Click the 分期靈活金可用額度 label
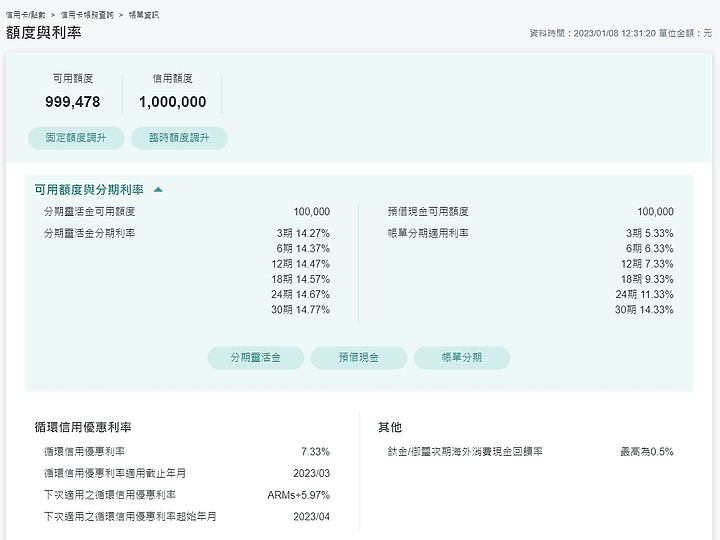 [x=90, y=212]
